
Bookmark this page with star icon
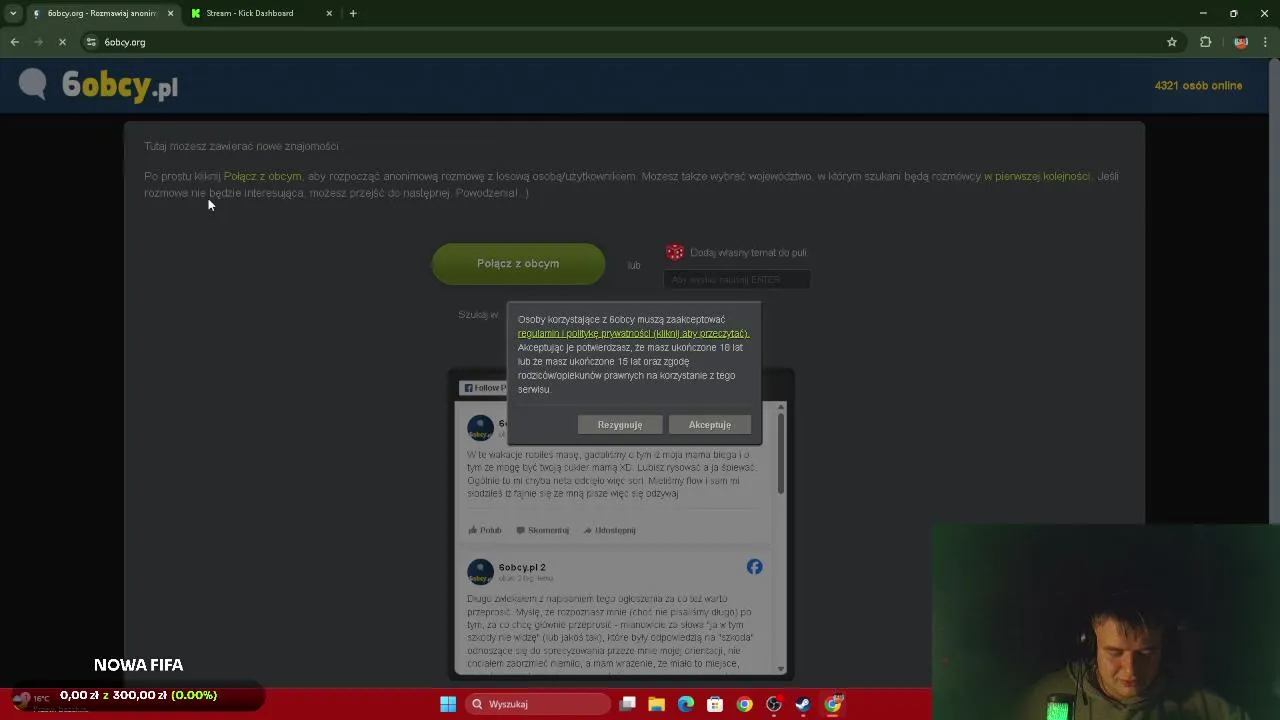[x=1172, y=42]
